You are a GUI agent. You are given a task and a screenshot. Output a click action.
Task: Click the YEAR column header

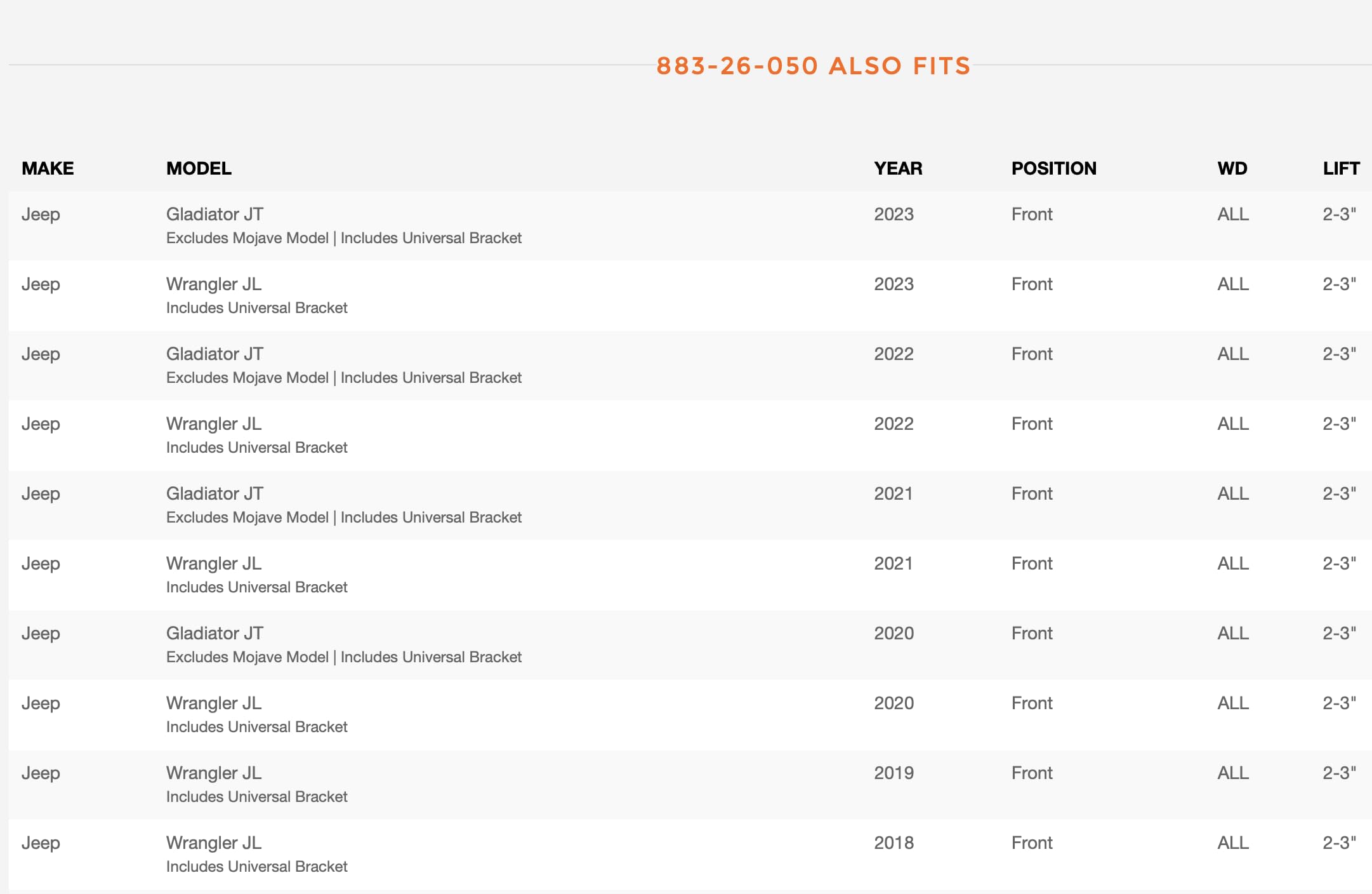click(x=898, y=168)
